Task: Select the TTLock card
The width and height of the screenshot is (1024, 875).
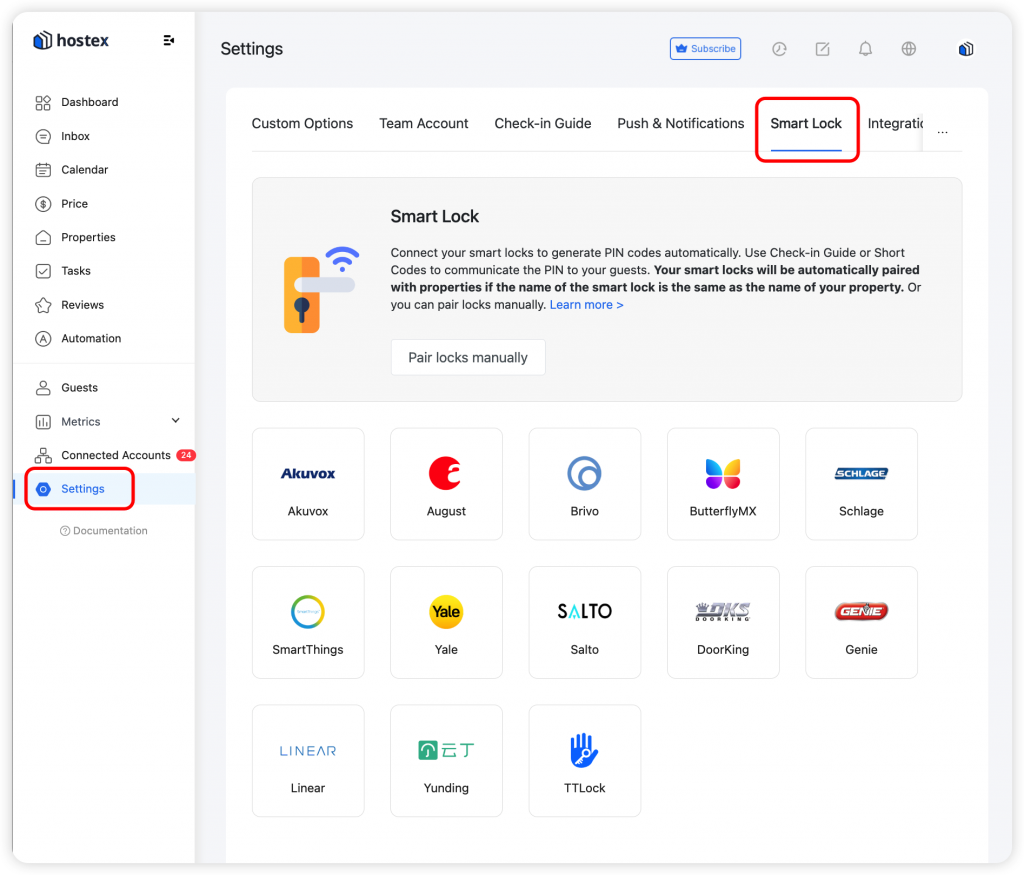Action: point(584,761)
